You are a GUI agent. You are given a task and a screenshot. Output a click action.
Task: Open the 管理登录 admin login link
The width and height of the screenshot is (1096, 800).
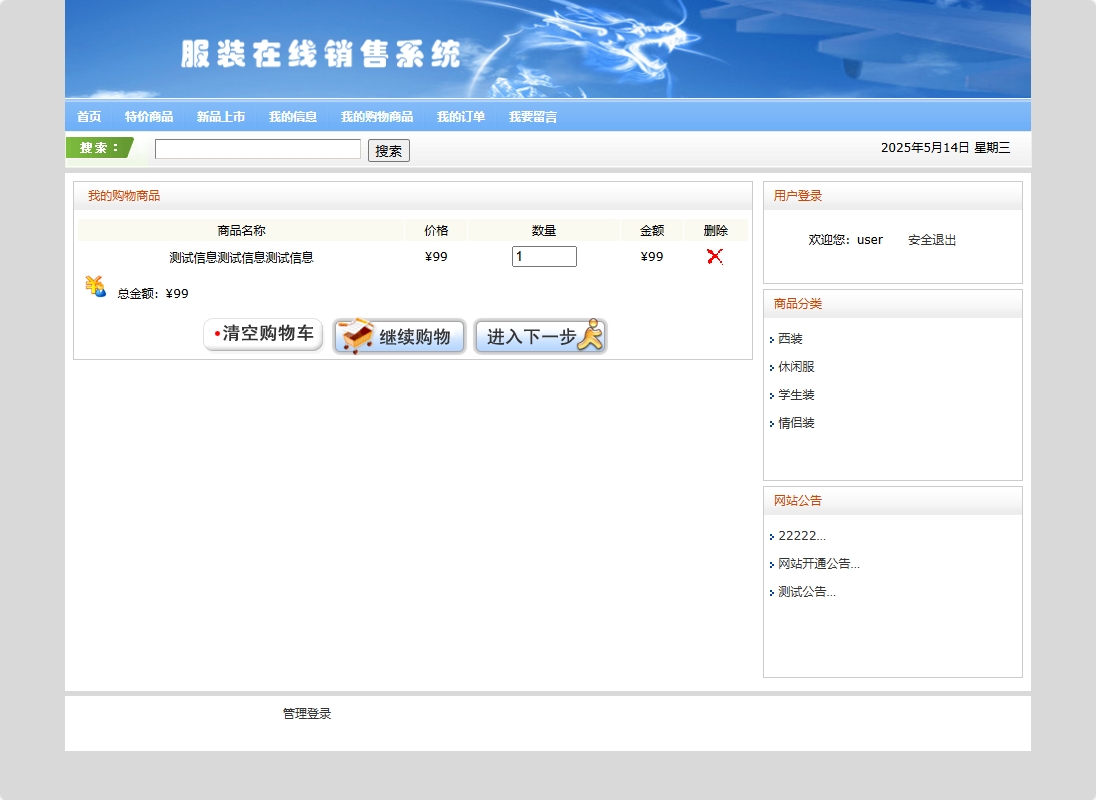(307, 714)
